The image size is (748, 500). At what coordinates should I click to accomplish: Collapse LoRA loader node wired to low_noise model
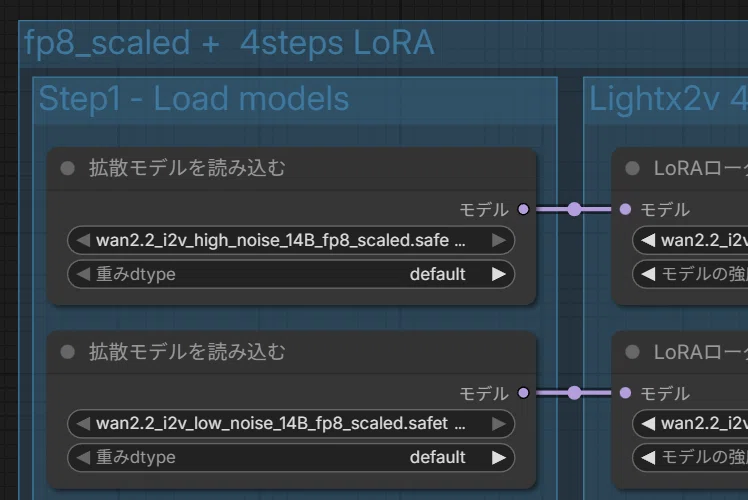point(632,352)
